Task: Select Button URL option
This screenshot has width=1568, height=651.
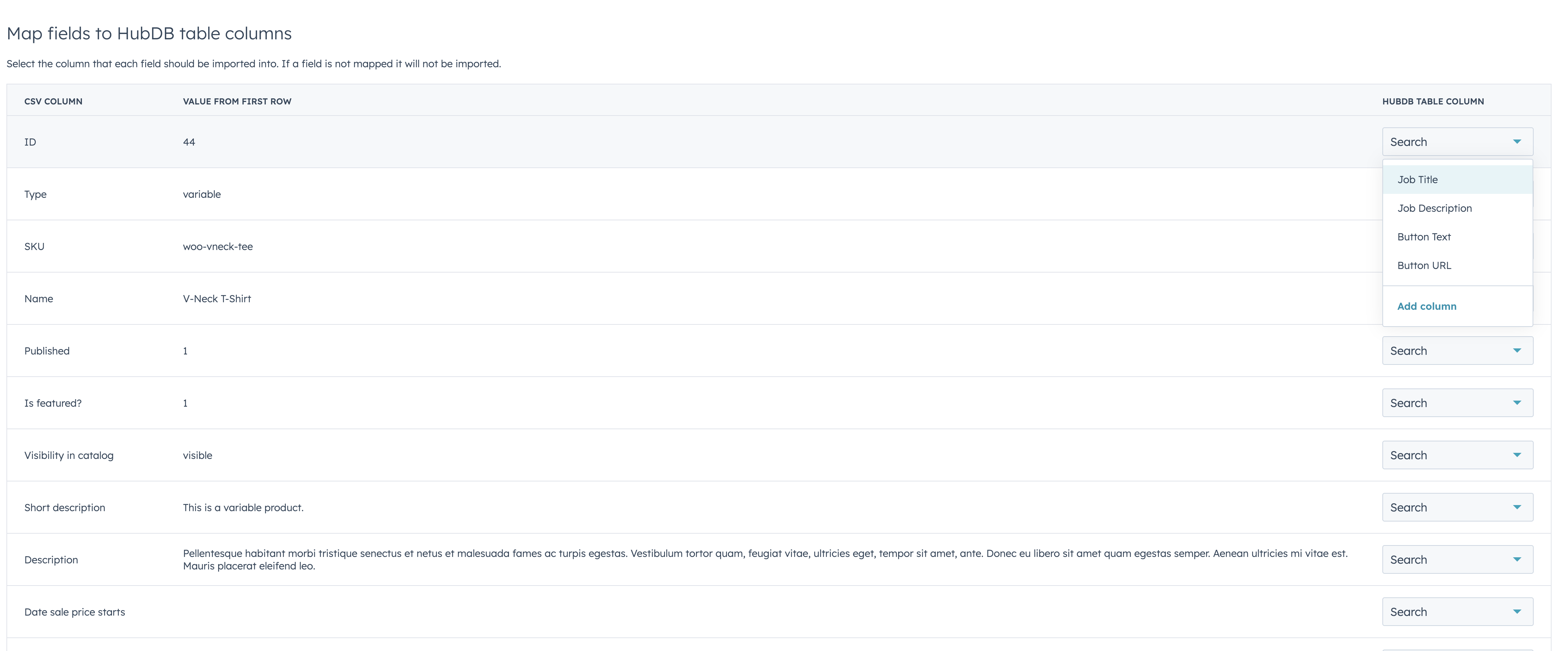Action: pos(1457,265)
